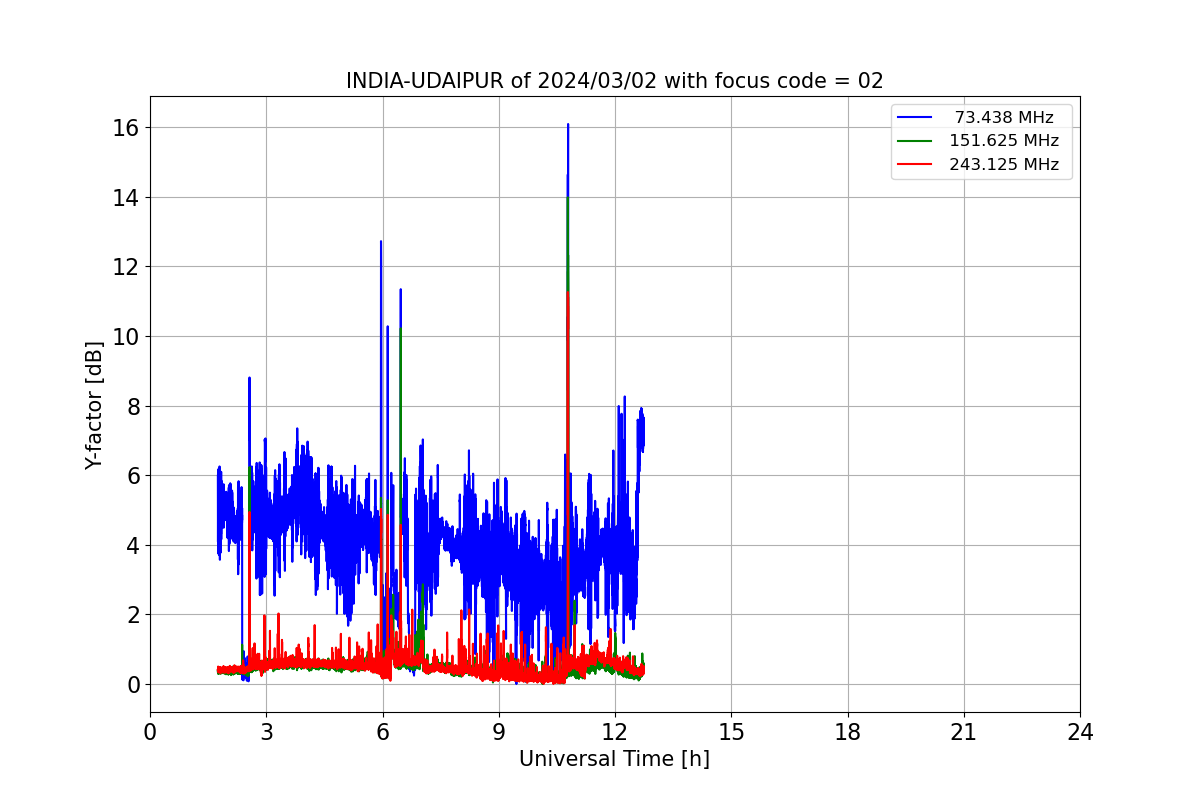
Task: Select the 73.438 MHz legend label
Action: click(1004, 117)
